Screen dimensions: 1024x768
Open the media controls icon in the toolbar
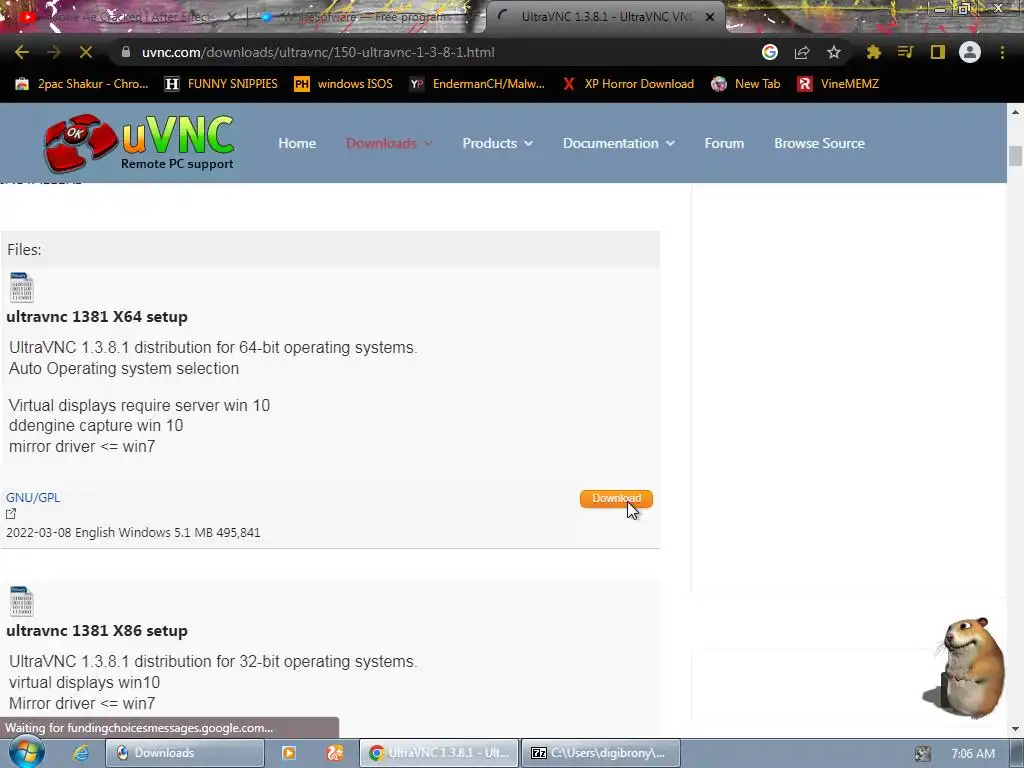[x=906, y=52]
